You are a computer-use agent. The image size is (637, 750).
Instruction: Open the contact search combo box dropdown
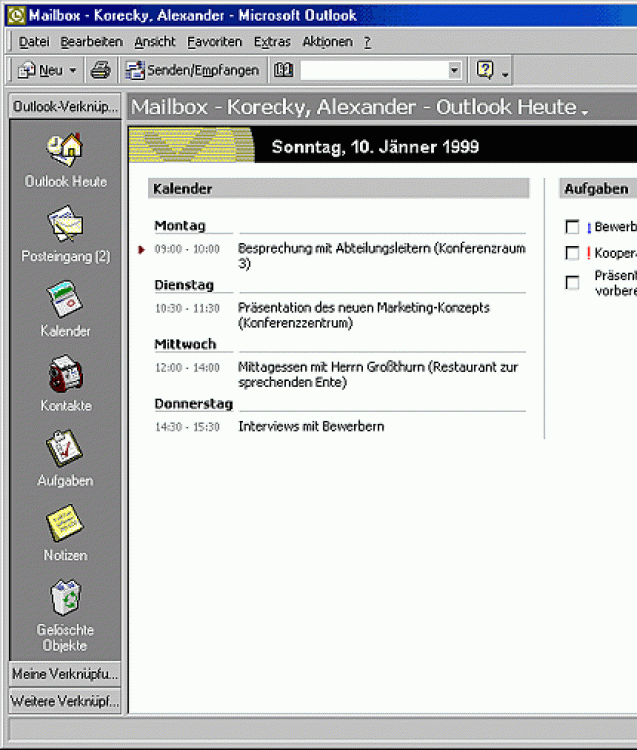coord(454,70)
